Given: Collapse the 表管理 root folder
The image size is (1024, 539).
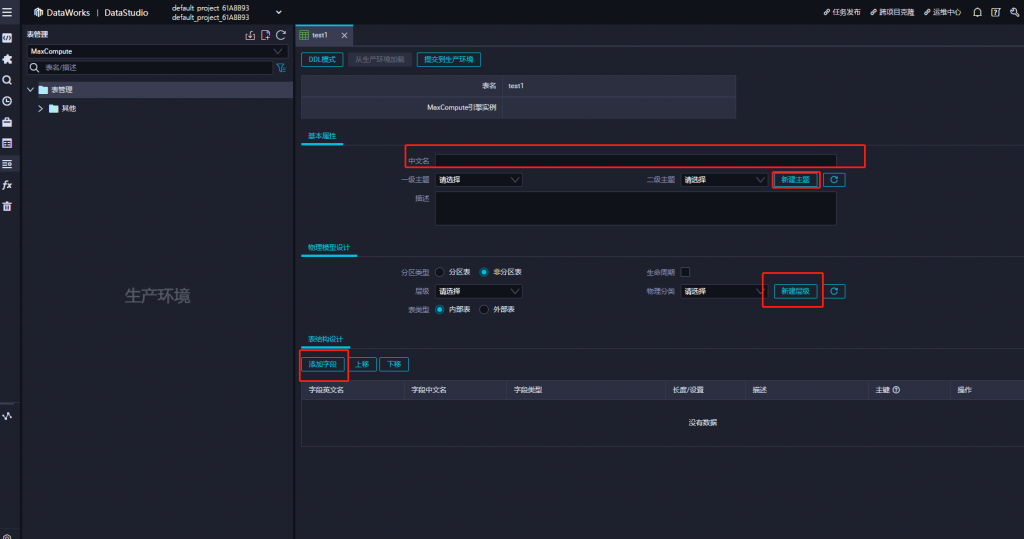Looking at the screenshot, I should (x=31, y=90).
